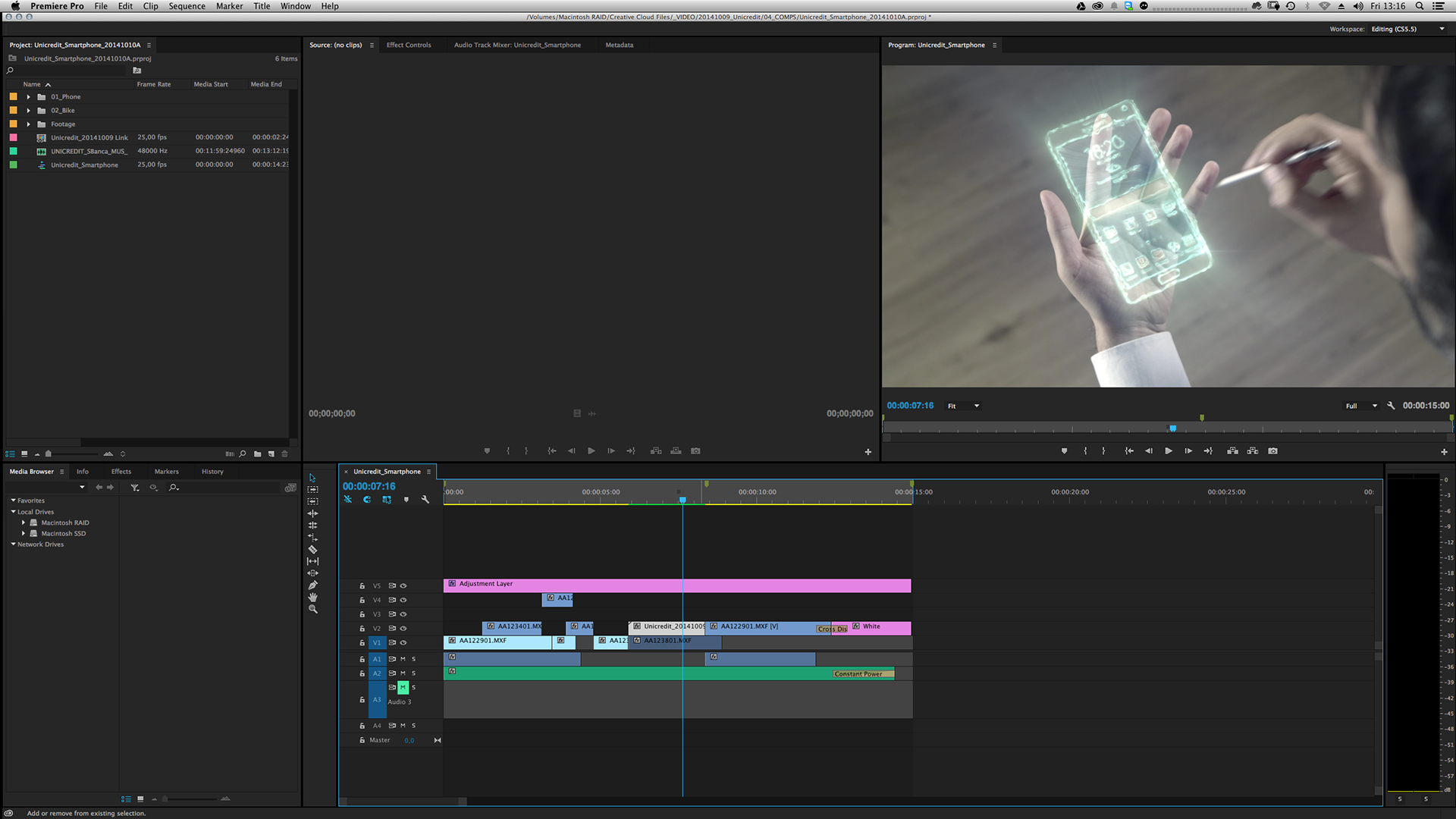Expand the 01_Phone bin
The height and width of the screenshot is (819, 1456).
click(28, 97)
